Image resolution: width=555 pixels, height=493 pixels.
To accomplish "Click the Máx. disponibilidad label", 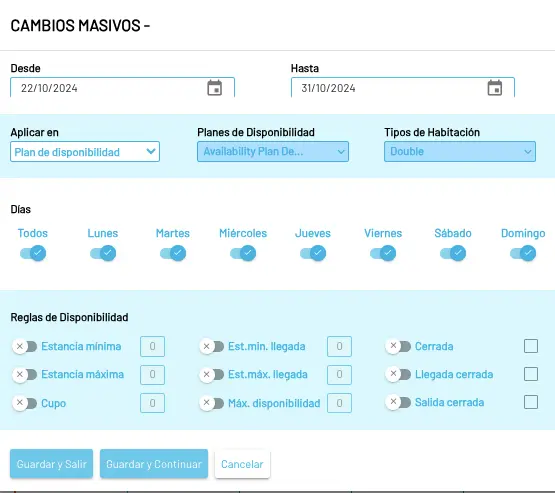I will point(274,403).
